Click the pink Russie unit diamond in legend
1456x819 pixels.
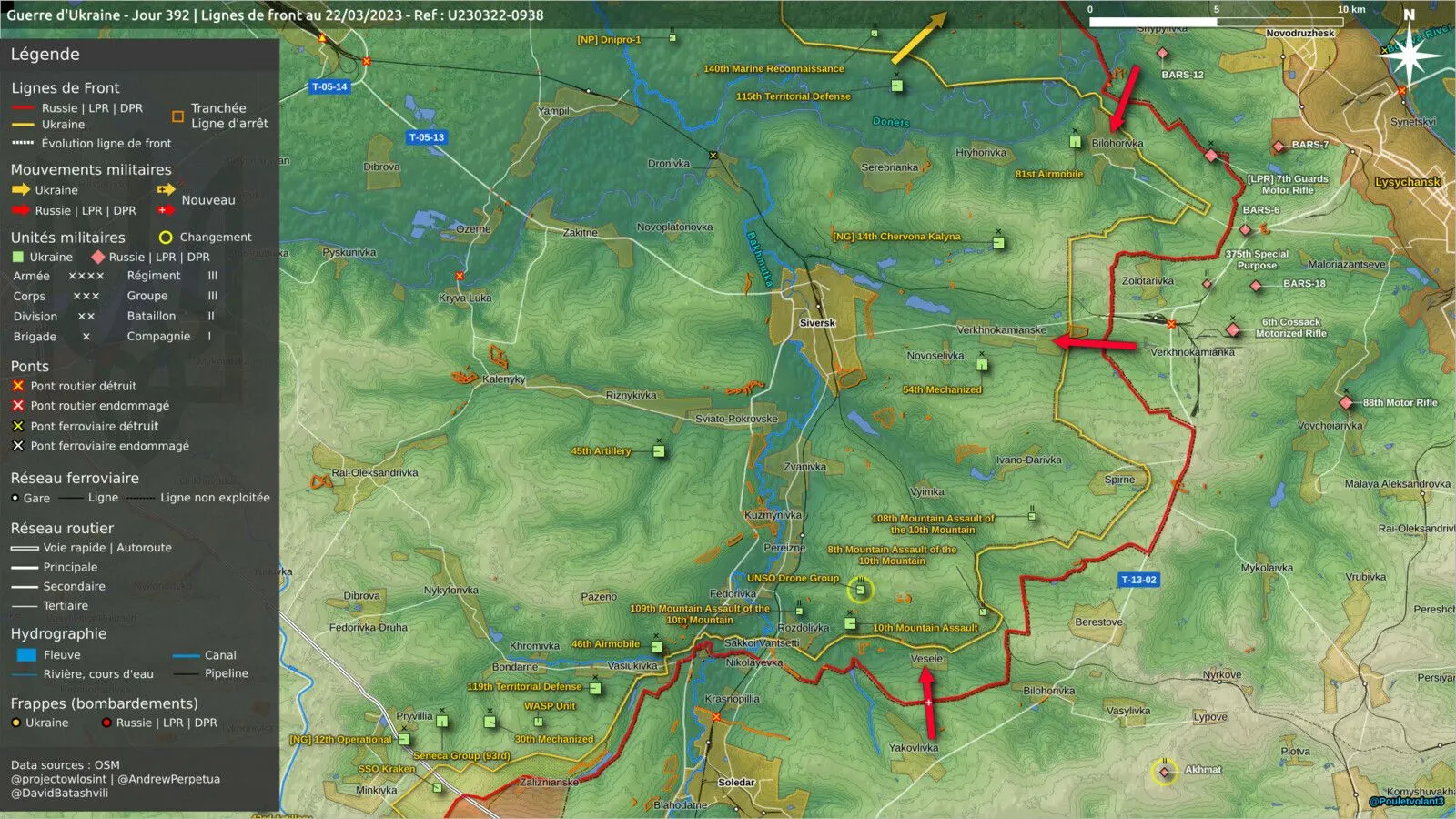(98, 258)
